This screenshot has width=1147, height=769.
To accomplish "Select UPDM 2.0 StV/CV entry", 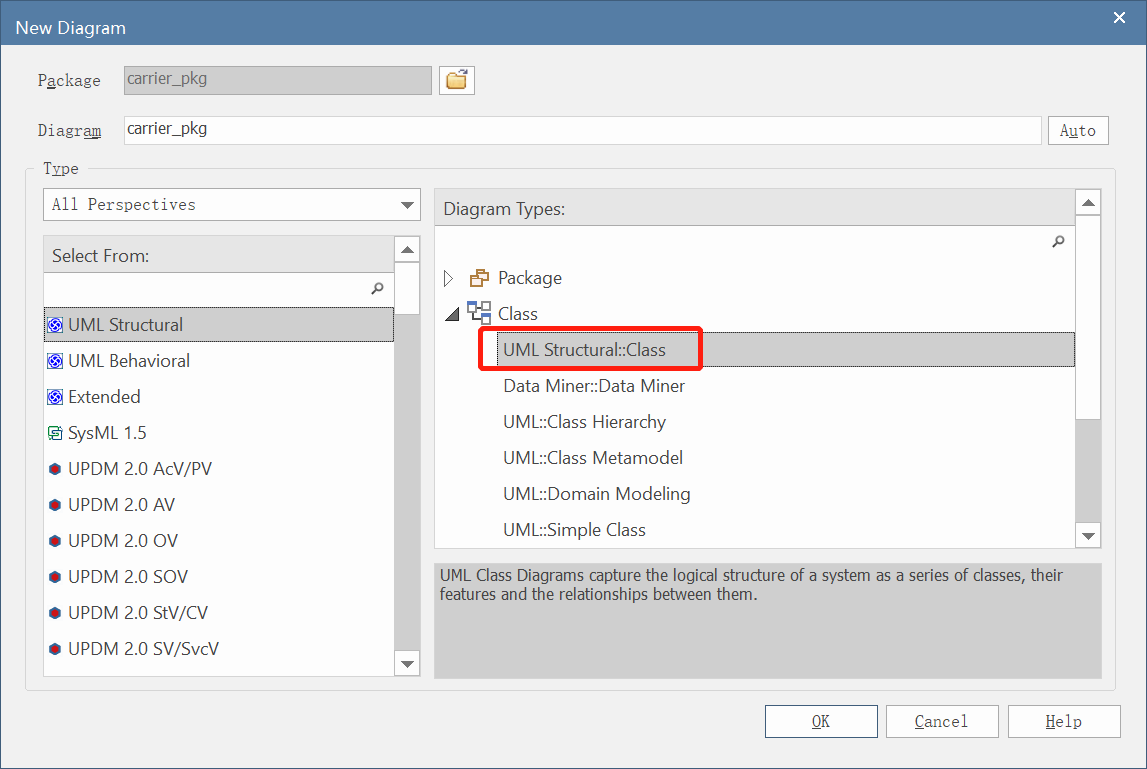I will [x=219, y=612].
